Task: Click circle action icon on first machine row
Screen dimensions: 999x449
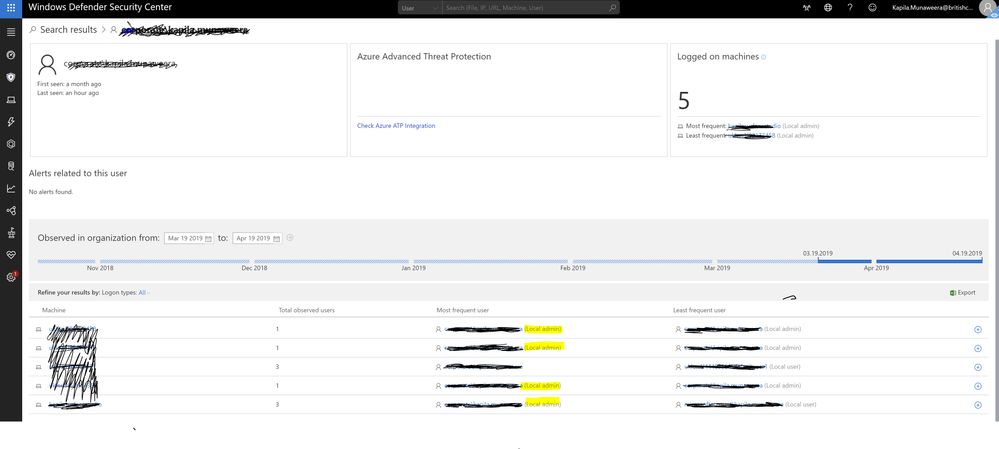Action: (978, 329)
